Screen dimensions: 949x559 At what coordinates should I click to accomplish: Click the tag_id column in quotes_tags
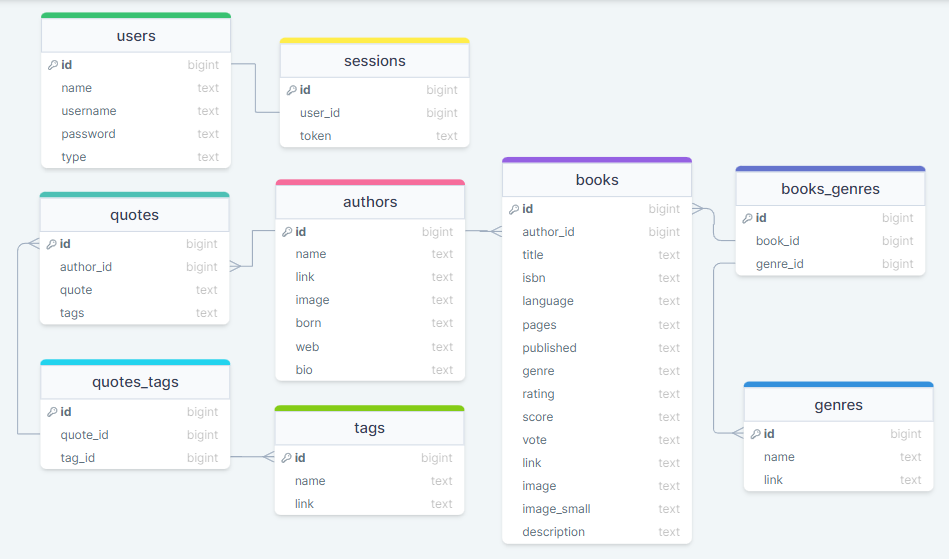(x=135, y=458)
